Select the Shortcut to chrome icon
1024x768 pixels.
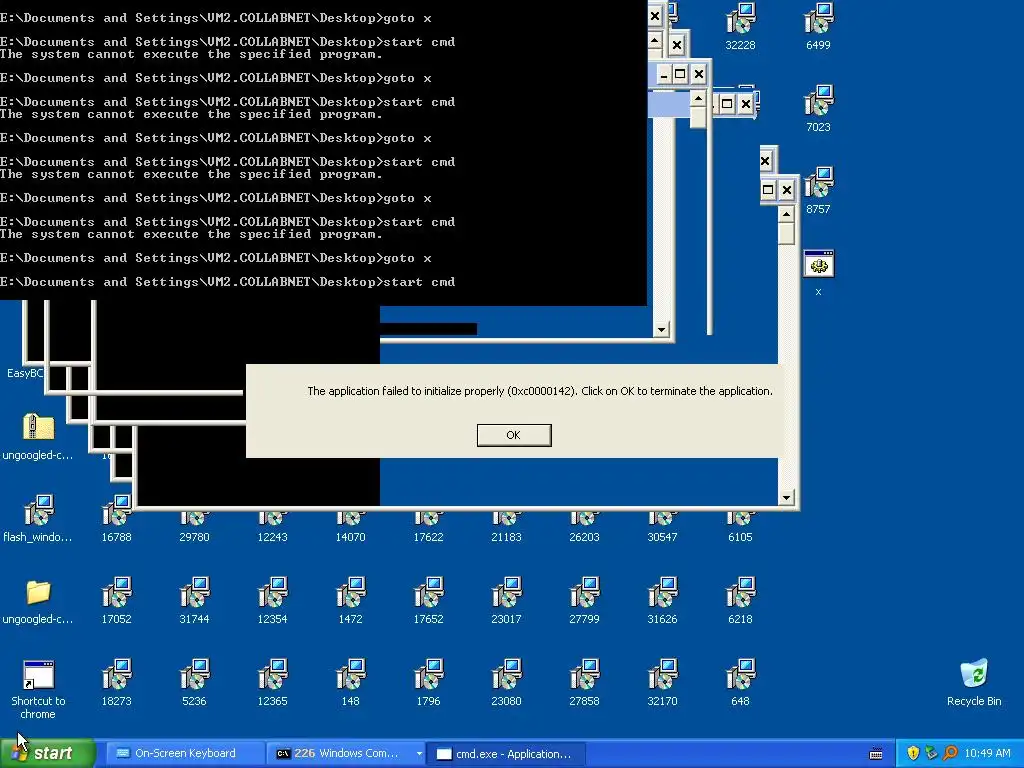tap(38, 689)
